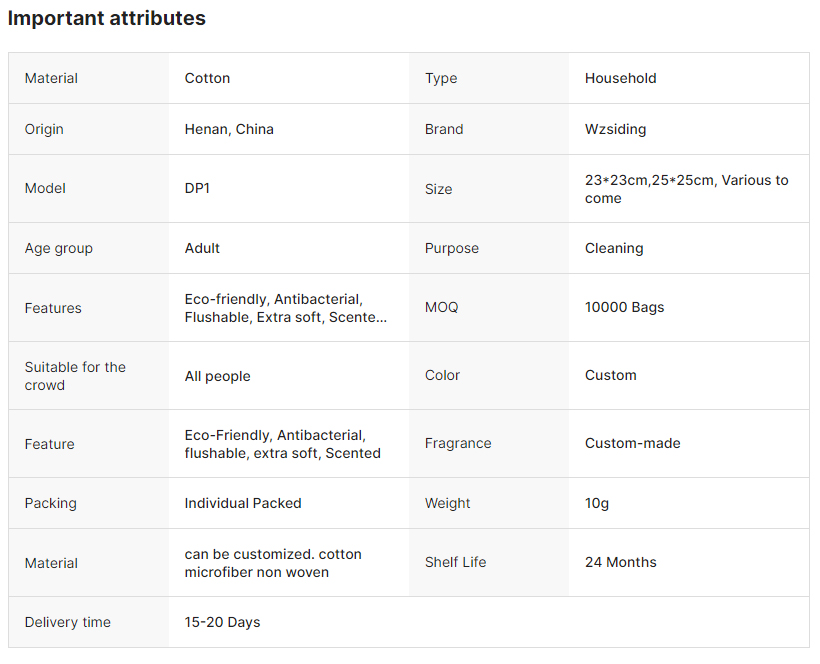Select the DP1 model value
820x664 pixels.
coord(199,188)
